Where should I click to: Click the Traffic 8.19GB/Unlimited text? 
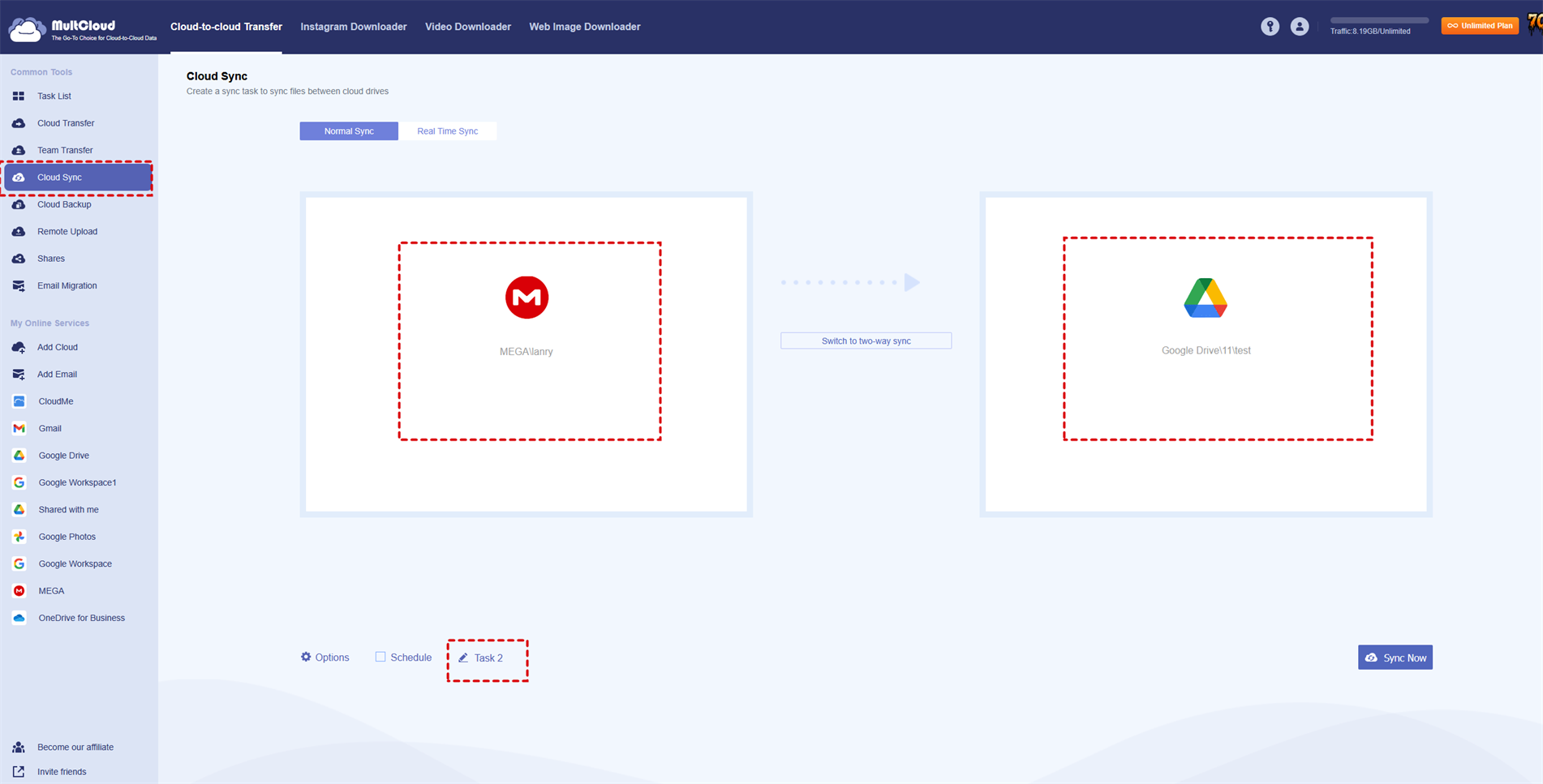(x=1370, y=32)
